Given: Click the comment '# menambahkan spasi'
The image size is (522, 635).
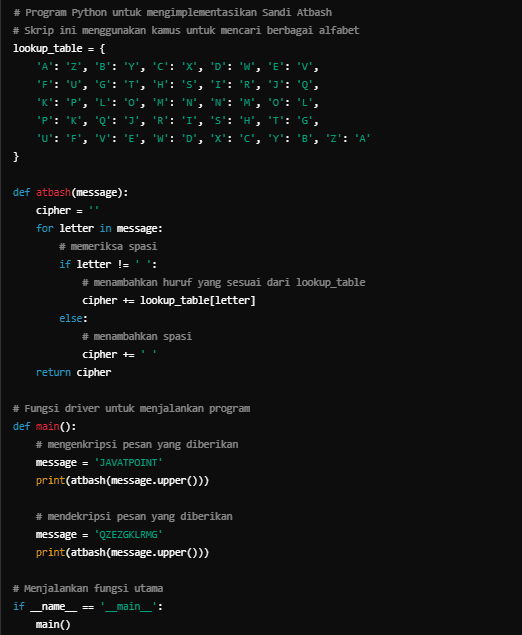Looking at the screenshot, I should (x=137, y=336).
